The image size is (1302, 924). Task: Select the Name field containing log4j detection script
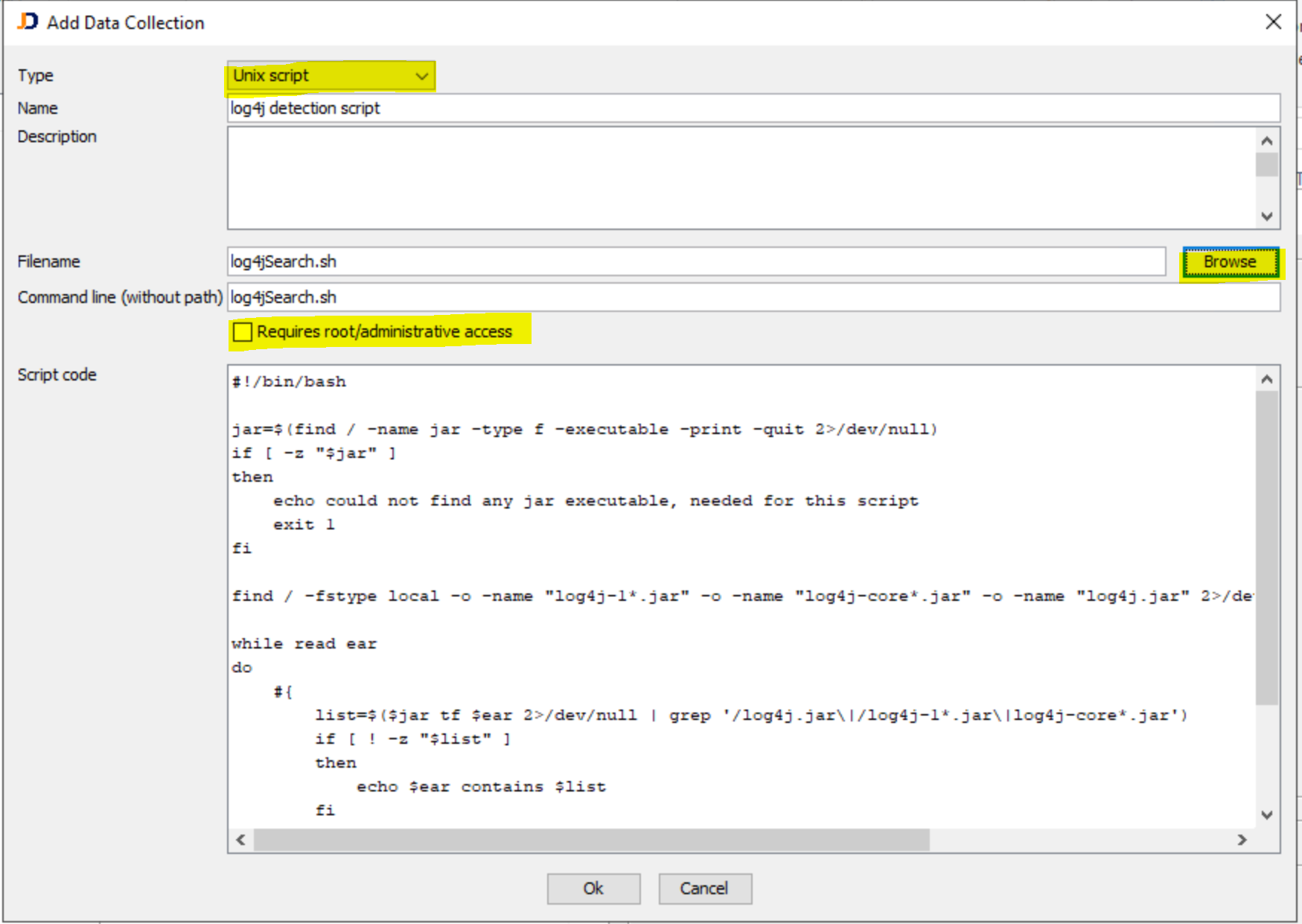670,108
